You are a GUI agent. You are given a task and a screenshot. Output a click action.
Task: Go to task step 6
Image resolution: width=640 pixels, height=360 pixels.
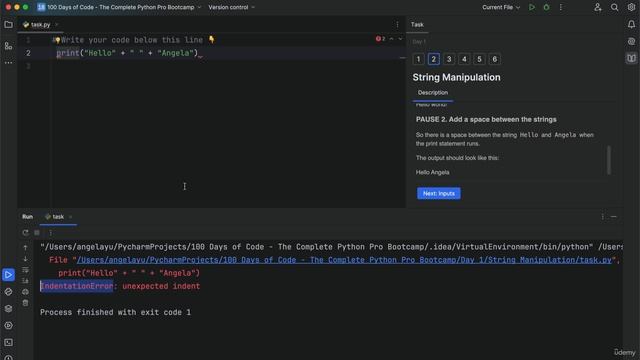tap(495, 59)
